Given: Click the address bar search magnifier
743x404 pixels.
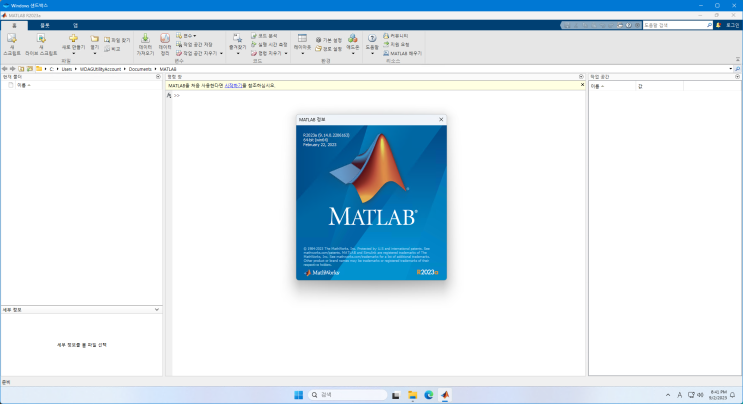Looking at the screenshot, I should 737,69.
